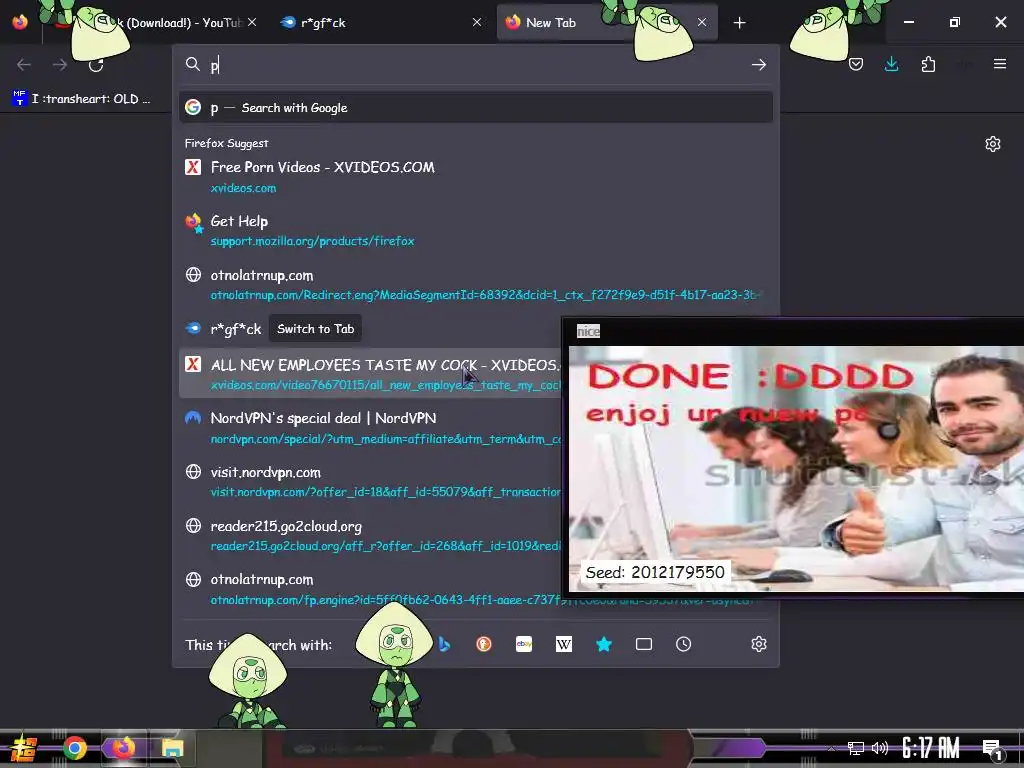Image resolution: width=1024 pixels, height=768 pixels.
Task: Open reader215.go2cloud.org suggestion
Action: [370, 536]
